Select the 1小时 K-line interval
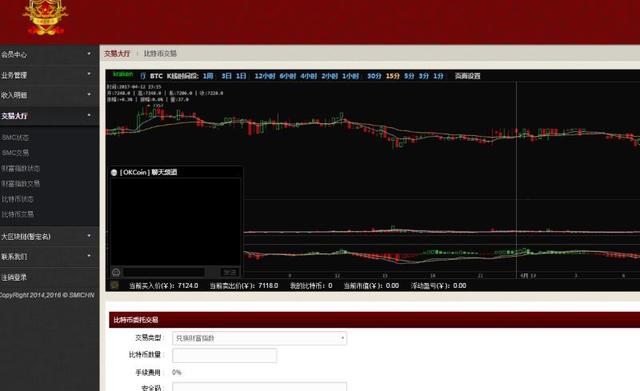The width and height of the screenshot is (640, 391). pyautogui.click(x=351, y=76)
